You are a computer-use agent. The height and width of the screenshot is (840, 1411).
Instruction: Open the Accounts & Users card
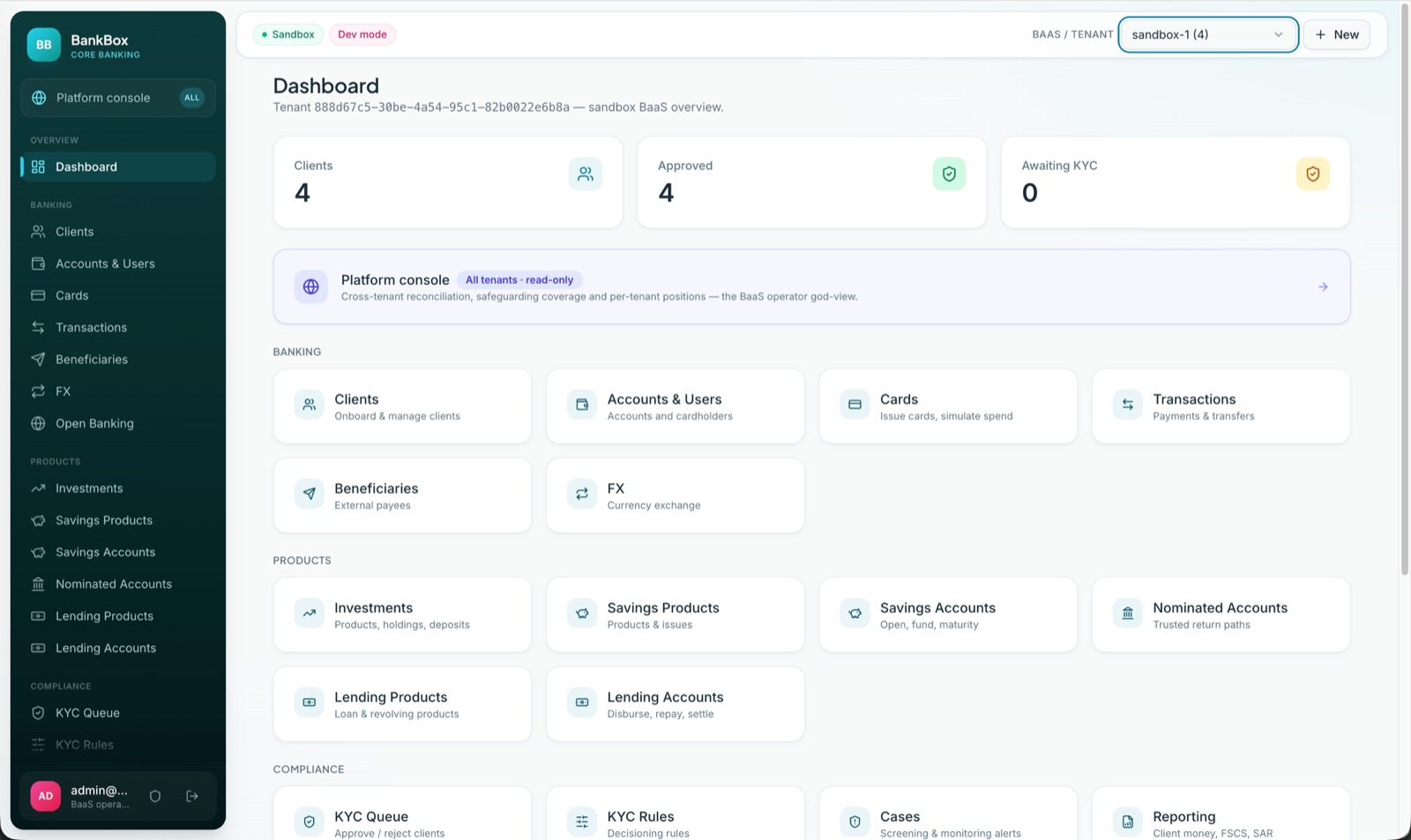click(x=676, y=406)
